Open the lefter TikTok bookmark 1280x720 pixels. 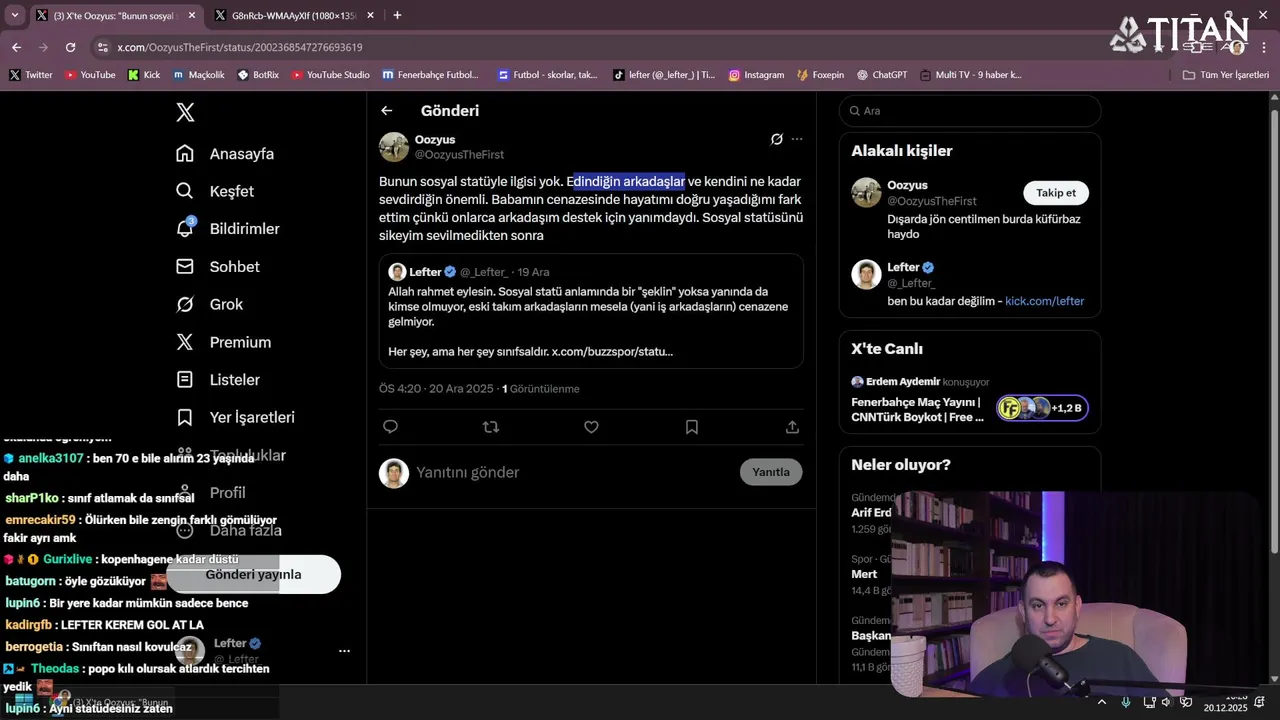tap(664, 75)
